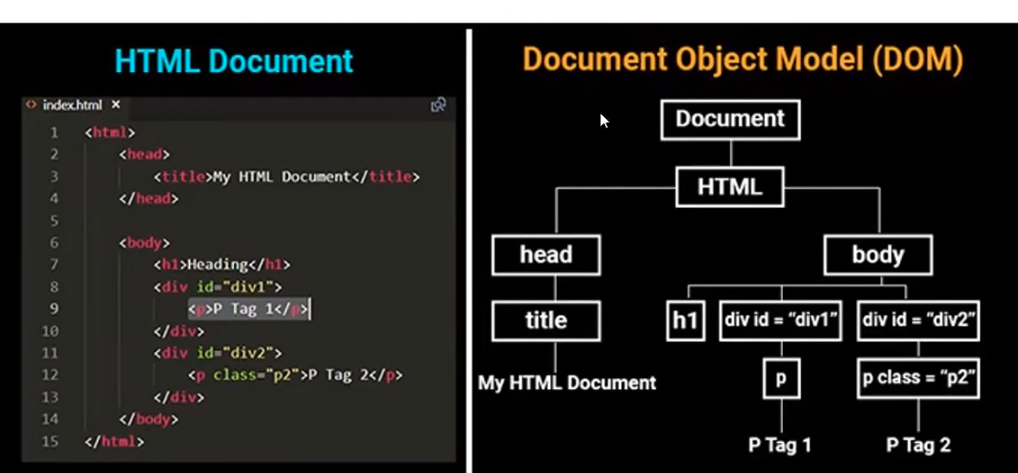Viewport: 1018px width, 473px height.
Task: Click the closing </html> tag on line 15
Action: point(114,441)
